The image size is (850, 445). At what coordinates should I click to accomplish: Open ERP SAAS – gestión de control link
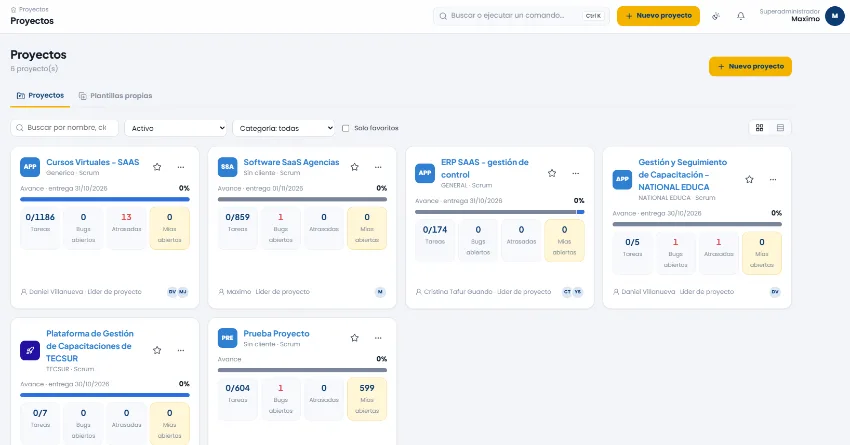pos(485,168)
